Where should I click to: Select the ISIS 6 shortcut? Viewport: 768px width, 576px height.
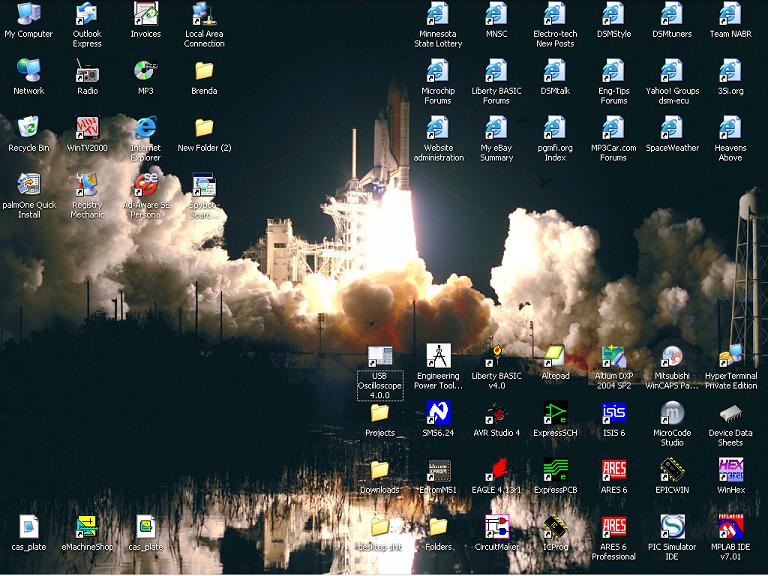(614, 413)
